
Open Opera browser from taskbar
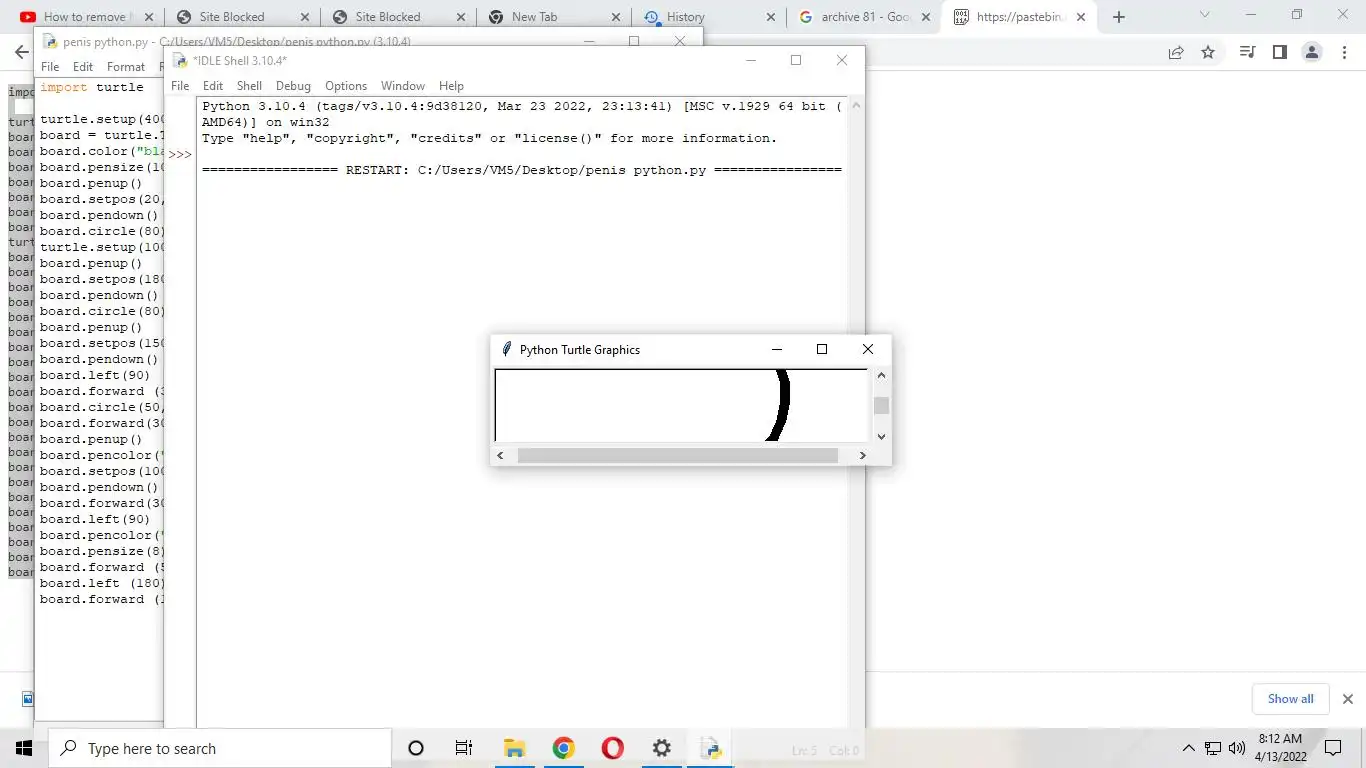coord(612,748)
